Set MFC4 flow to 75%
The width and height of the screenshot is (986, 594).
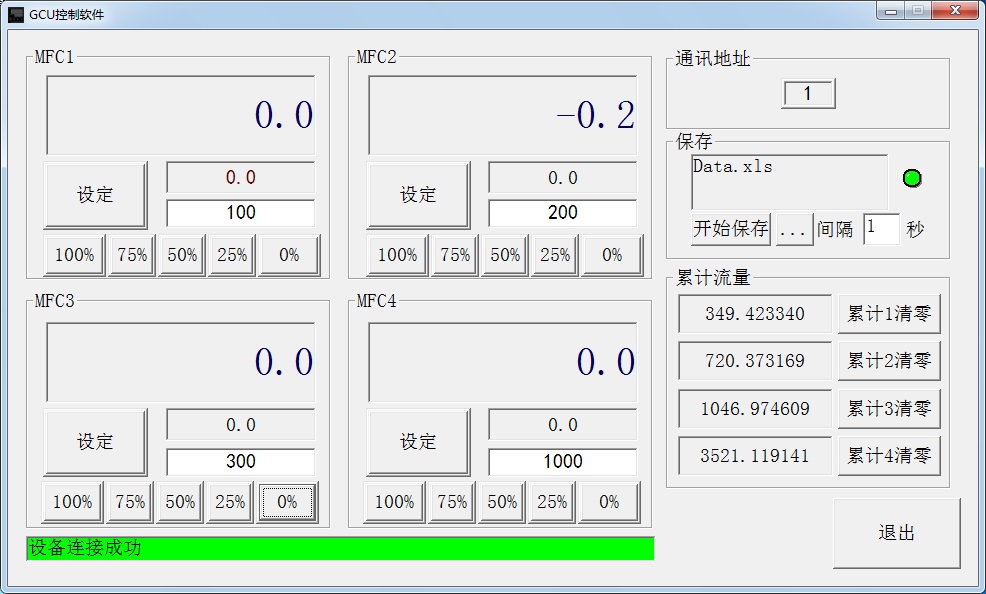point(452,502)
